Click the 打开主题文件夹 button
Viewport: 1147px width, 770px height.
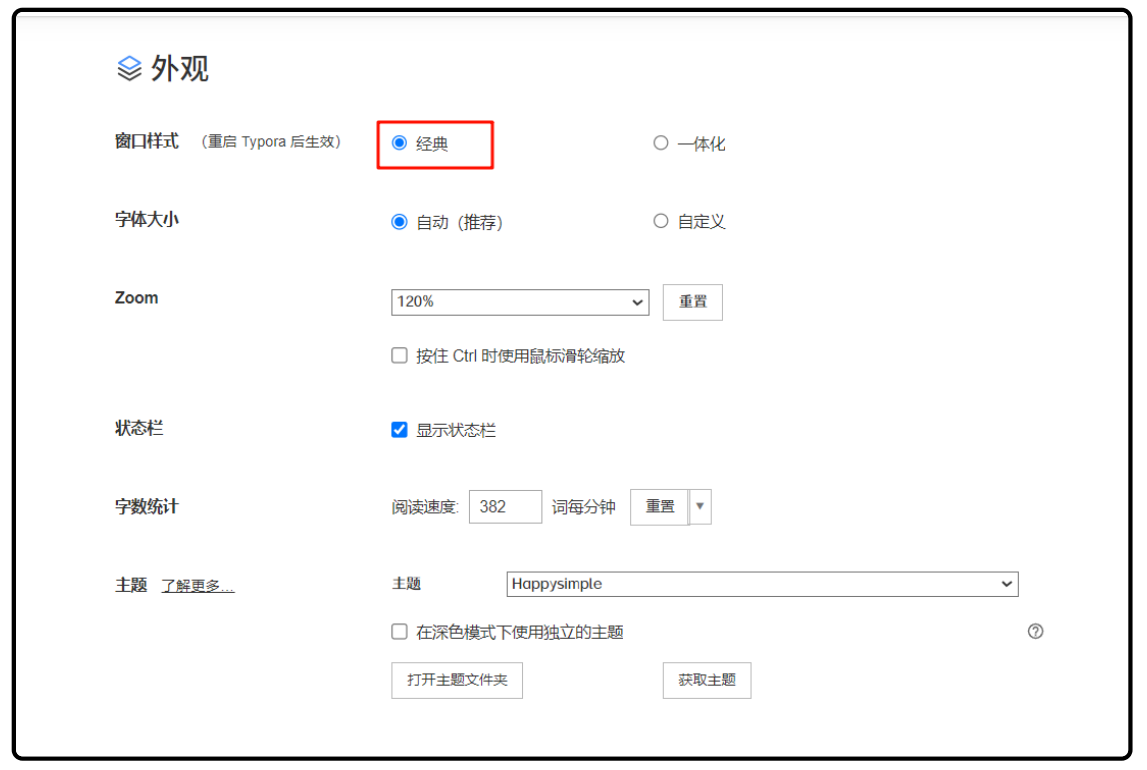pos(456,680)
